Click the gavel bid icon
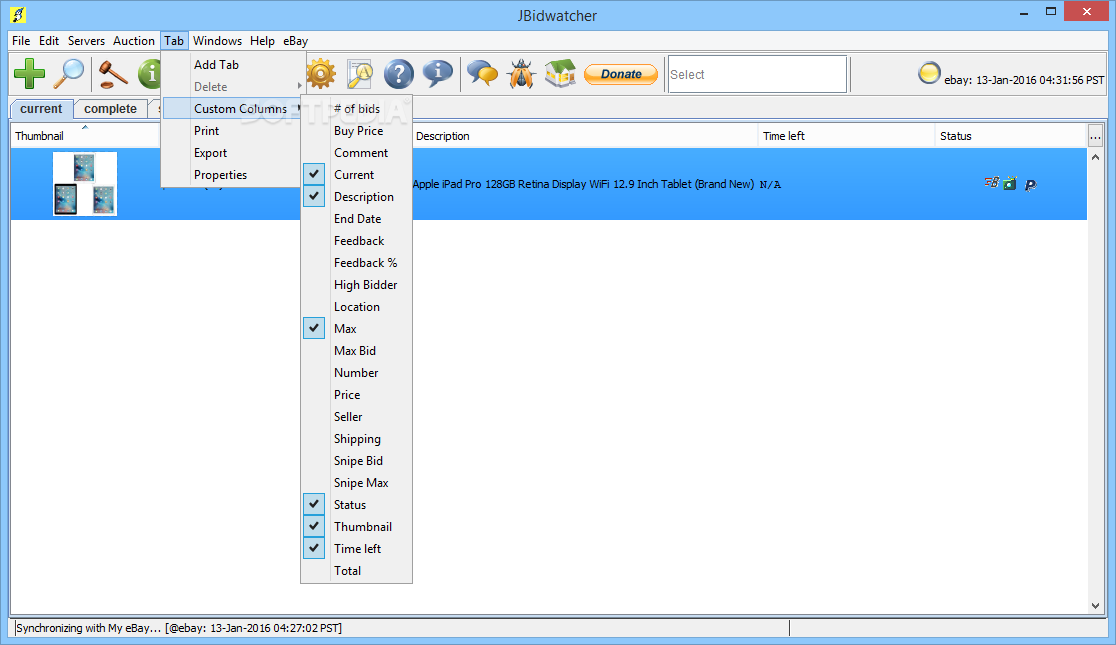The height and width of the screenshot is (645, 1116). (112, 73)
